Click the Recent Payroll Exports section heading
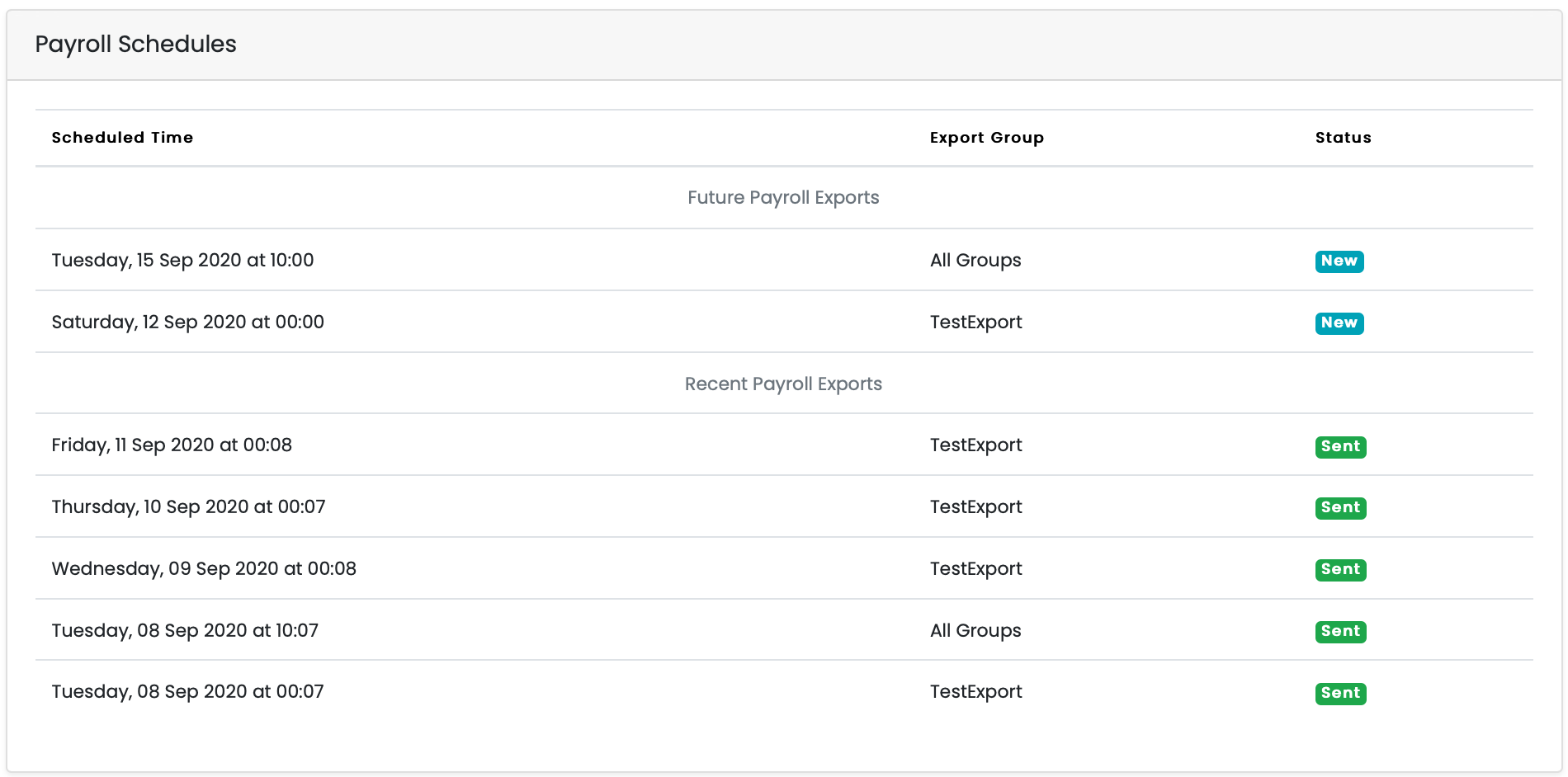Image resolution: width=1568 pixels, height=777 pixels. tap(783, 384)
